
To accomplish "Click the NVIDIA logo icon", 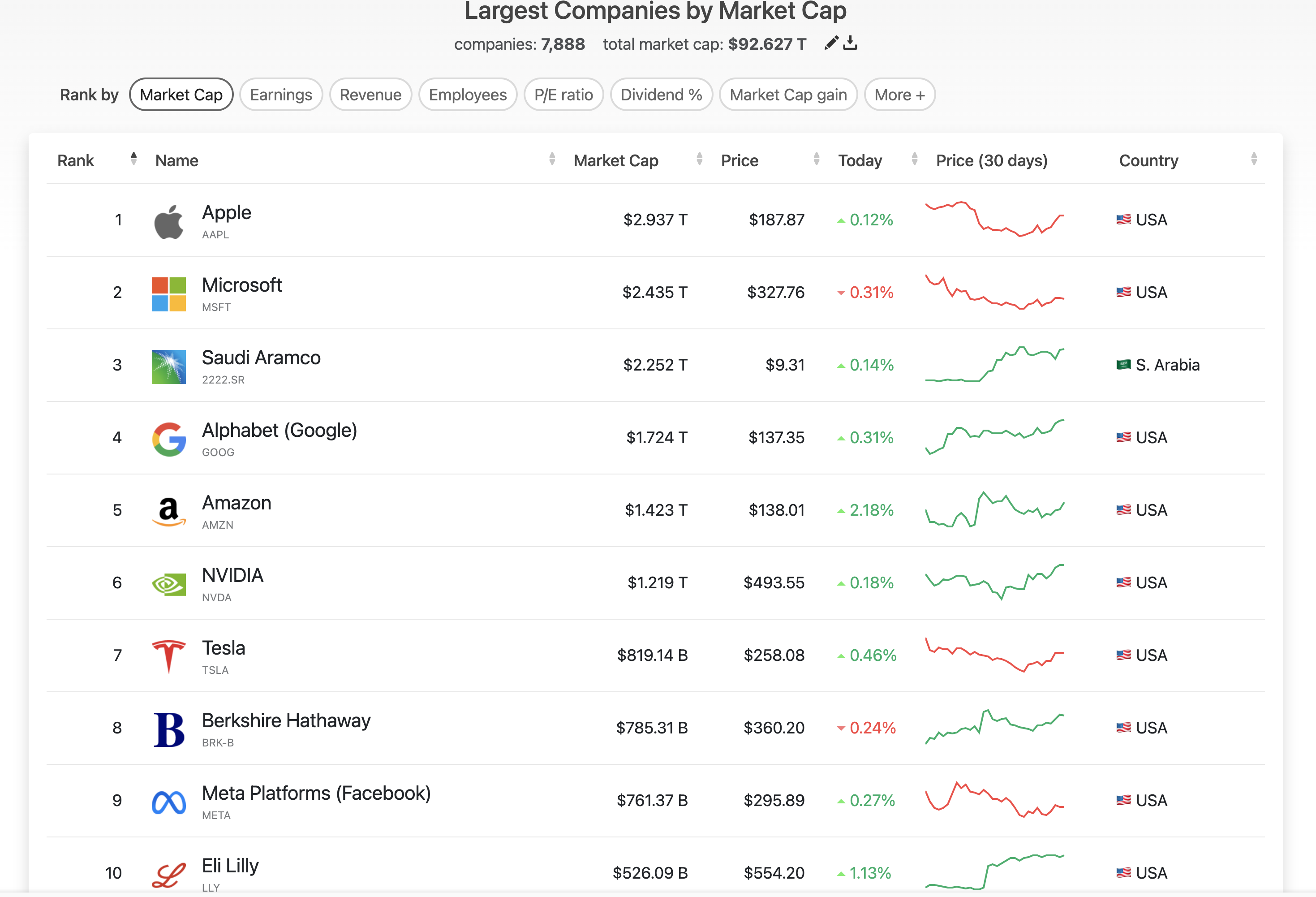I will (169, 584).
